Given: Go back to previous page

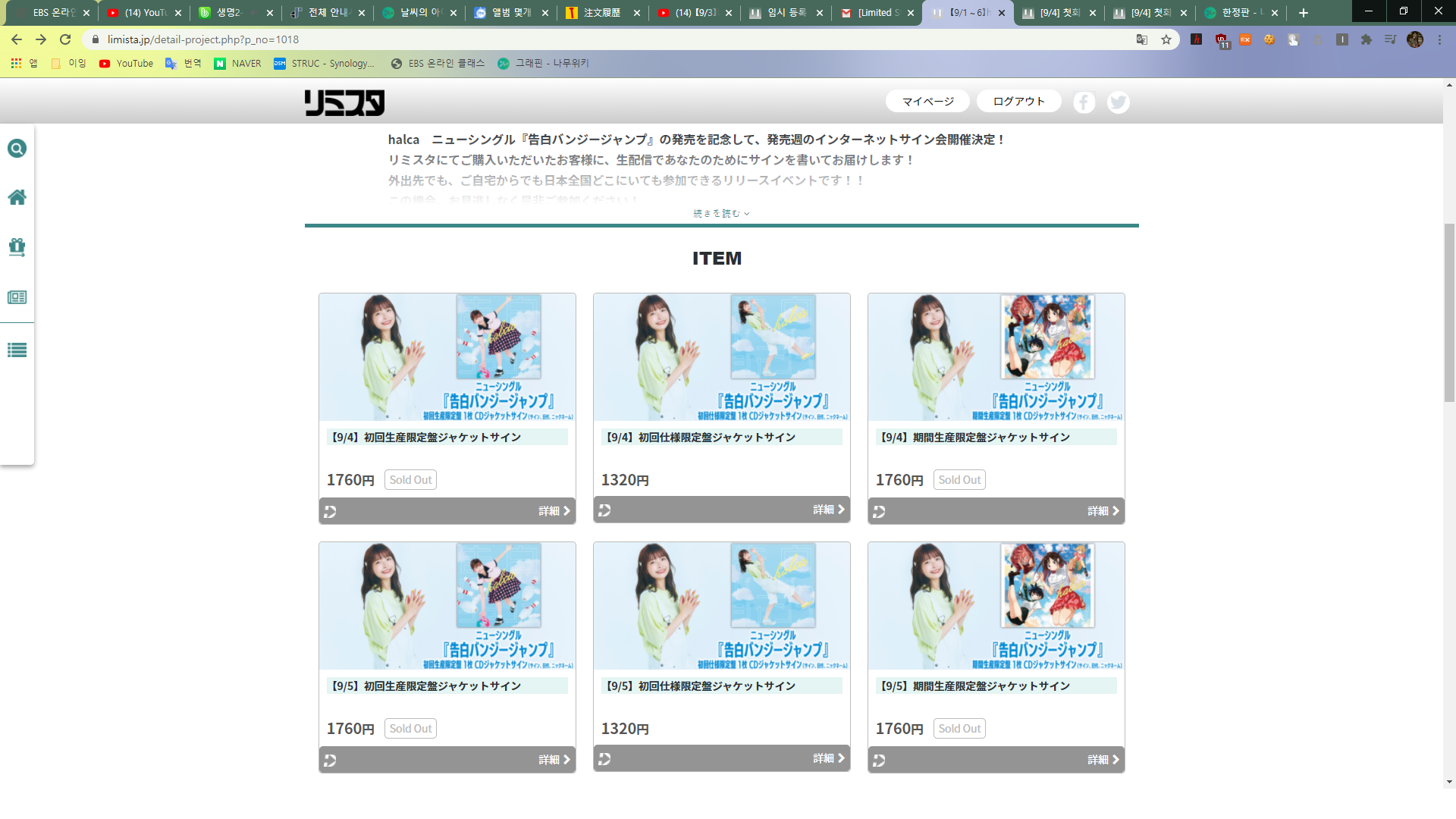Looking at the screenshot, I should pos(17,39).
